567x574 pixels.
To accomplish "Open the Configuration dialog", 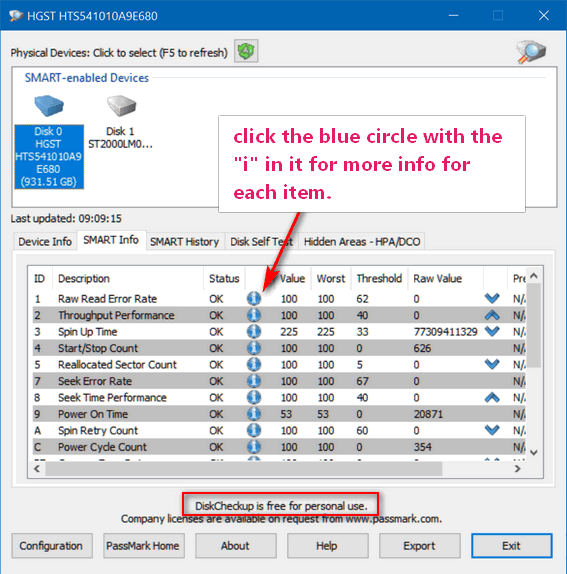I will pos(52,546).
